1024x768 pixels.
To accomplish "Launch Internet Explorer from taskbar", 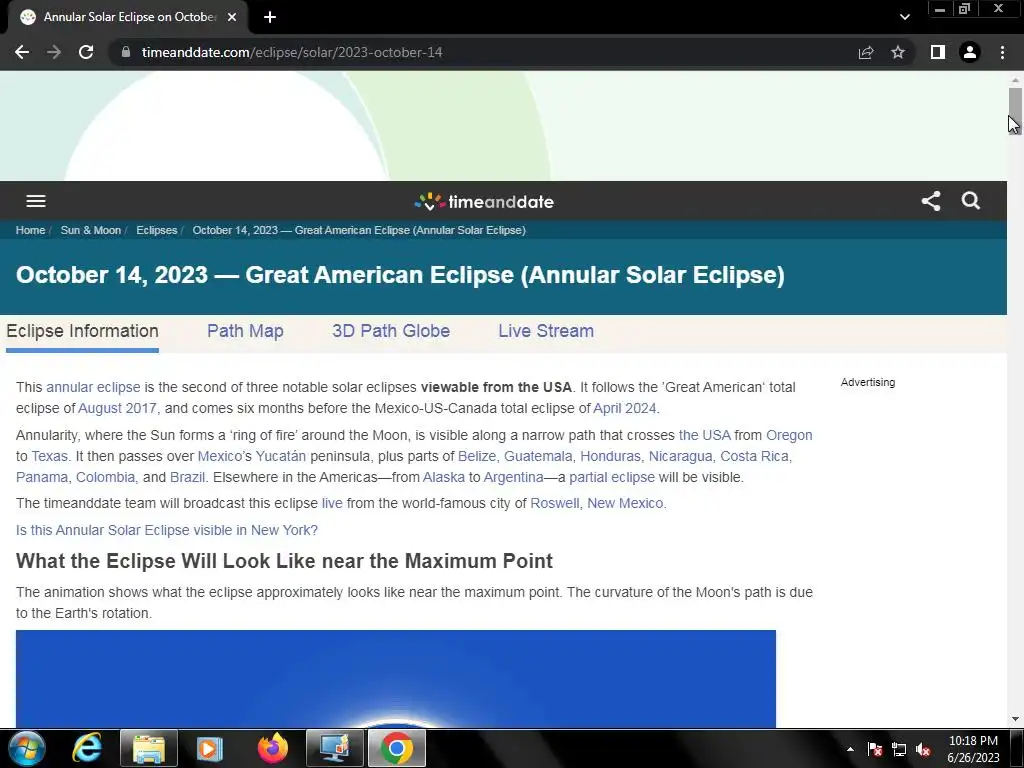I will (87, 748).
